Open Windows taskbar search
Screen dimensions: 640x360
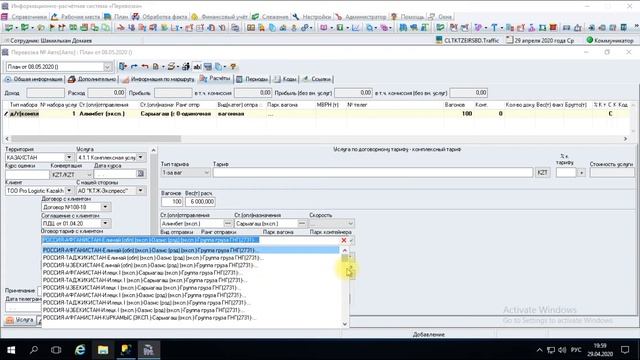[34, 350]
